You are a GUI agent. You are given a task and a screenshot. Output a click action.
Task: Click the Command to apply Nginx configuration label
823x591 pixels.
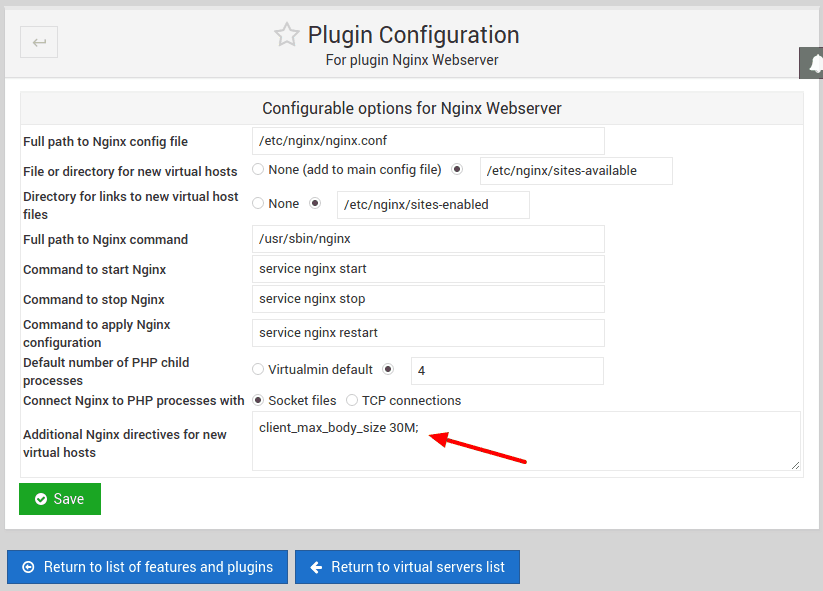click(97, 333)
